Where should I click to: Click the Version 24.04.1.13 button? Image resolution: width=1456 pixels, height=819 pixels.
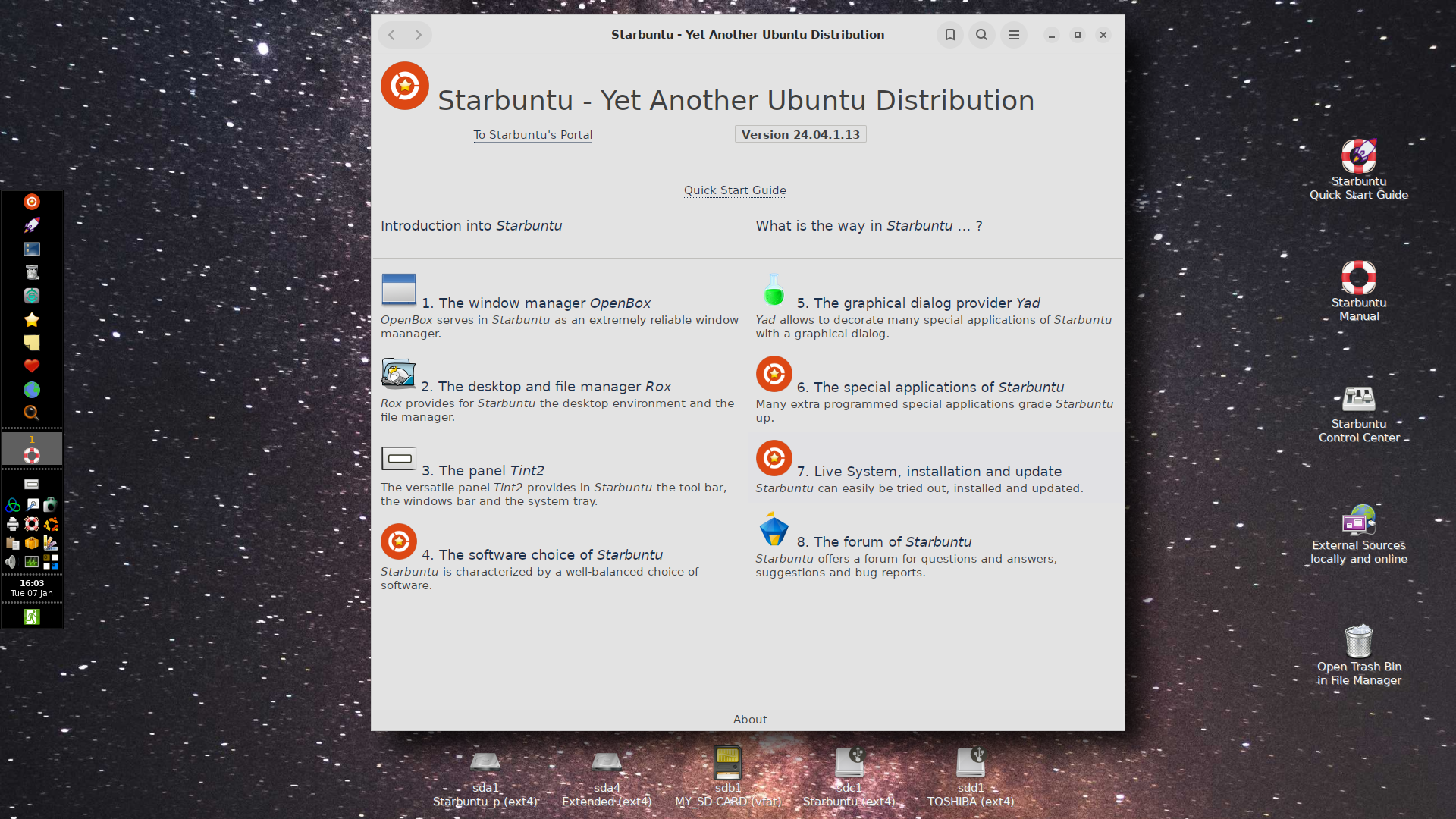(801, 134)
